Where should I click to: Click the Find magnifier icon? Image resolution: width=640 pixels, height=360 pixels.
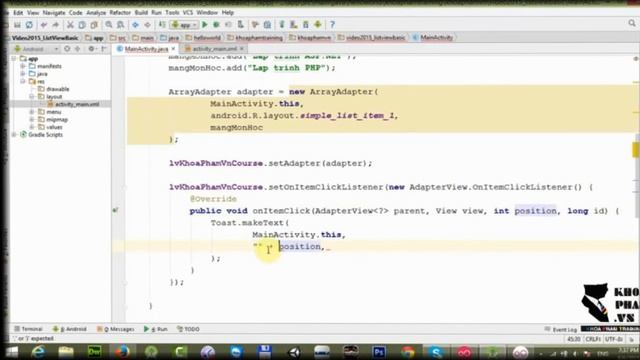[109, 25]
